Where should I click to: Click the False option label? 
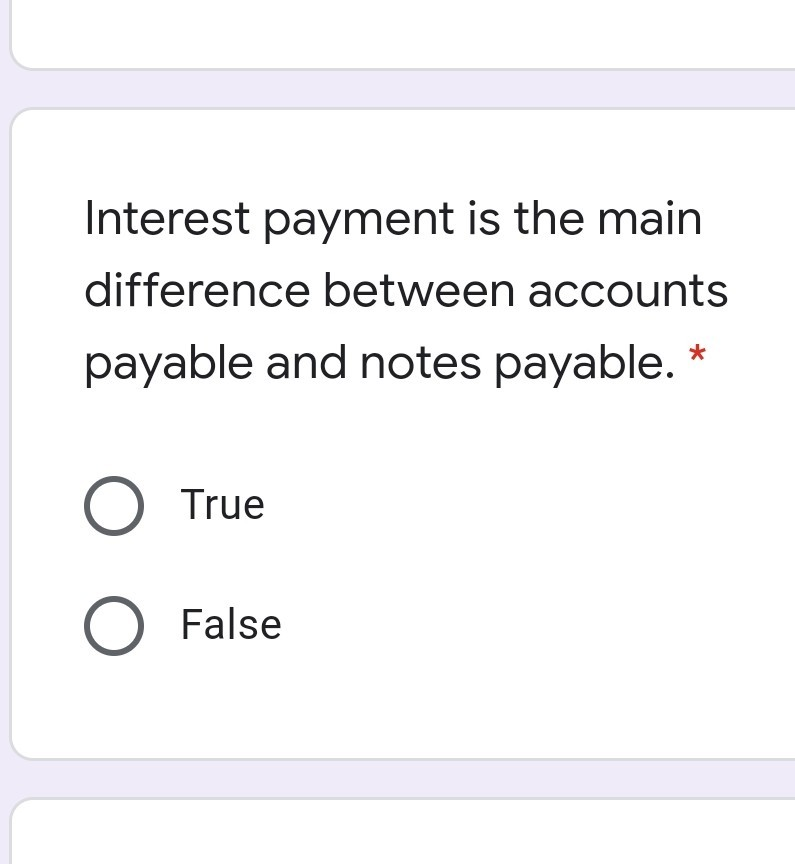pyautogui.click(x=230, y=624)
